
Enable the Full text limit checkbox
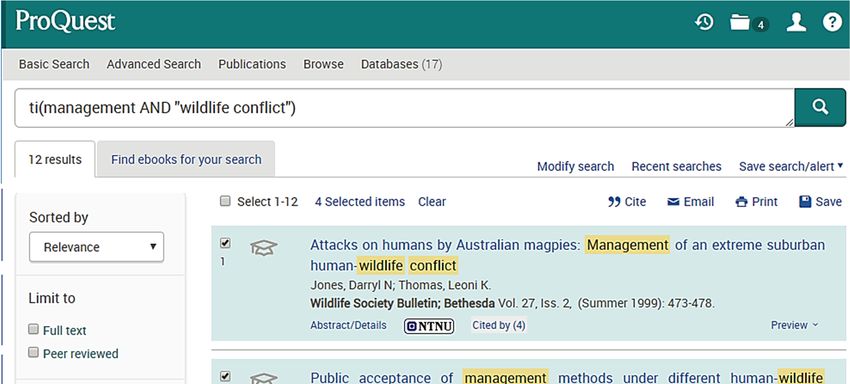tap(34, 329)
